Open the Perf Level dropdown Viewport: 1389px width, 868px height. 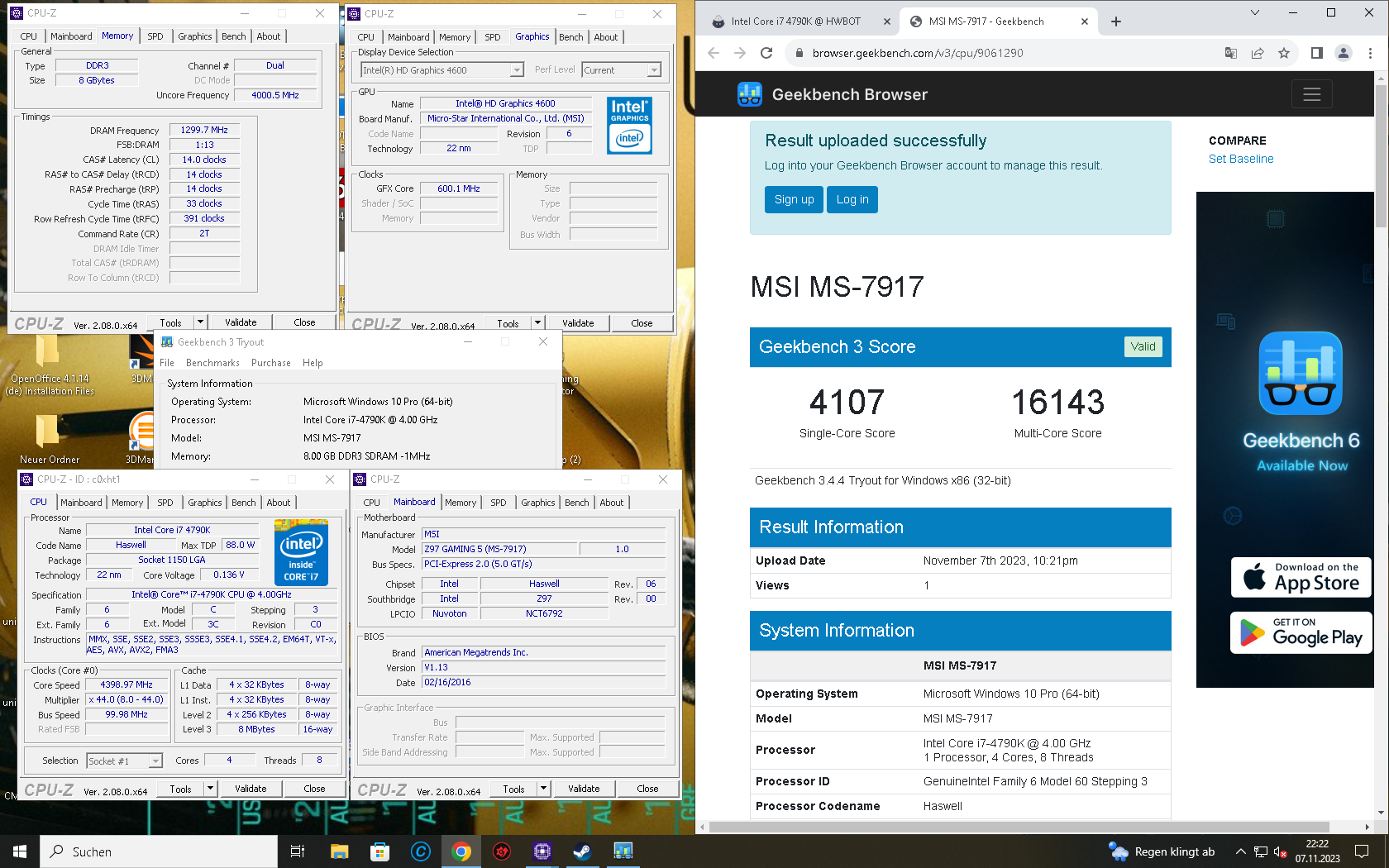click(x=622, y=70)
